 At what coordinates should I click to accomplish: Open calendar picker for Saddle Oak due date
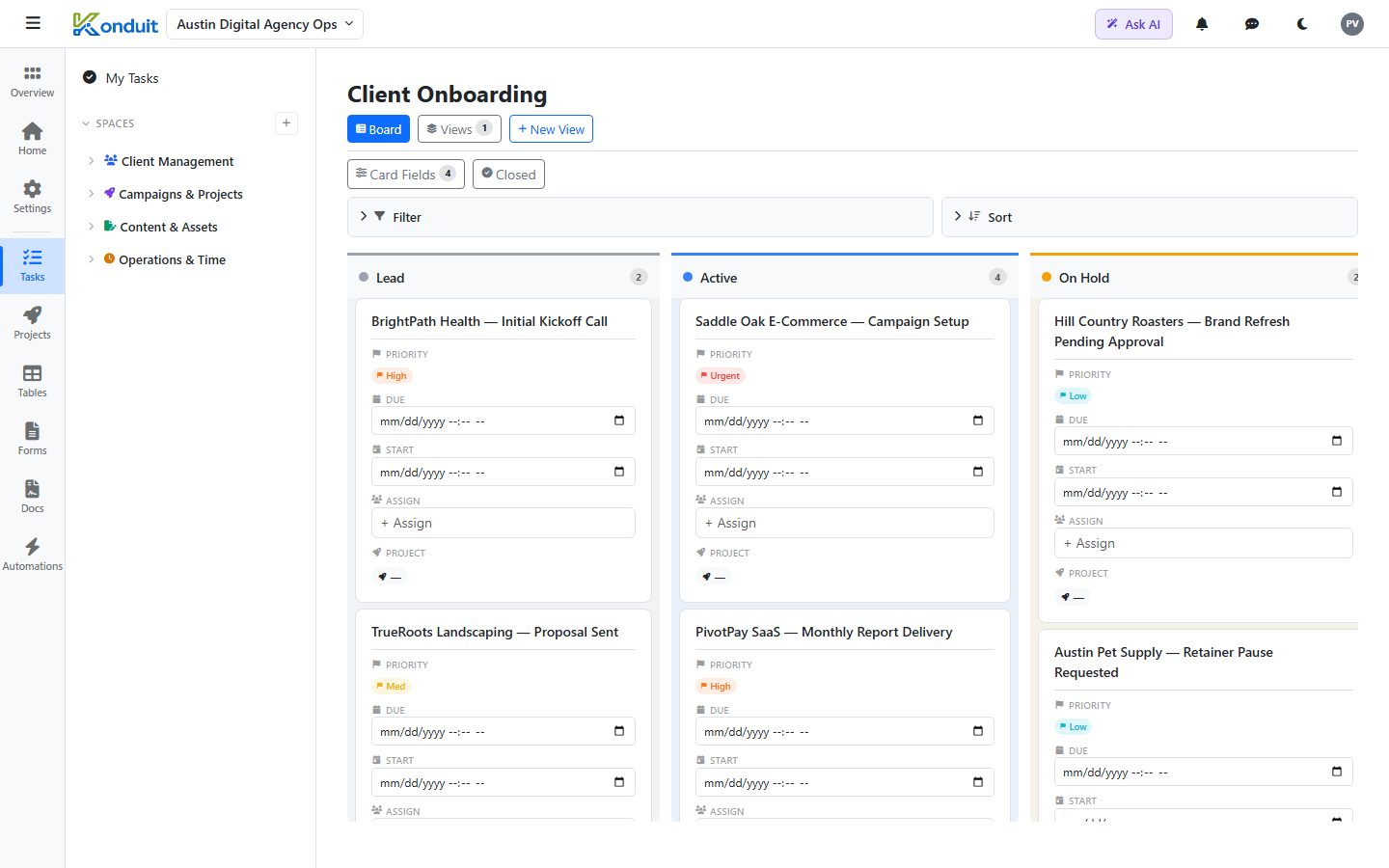click(x=978, y=420)
